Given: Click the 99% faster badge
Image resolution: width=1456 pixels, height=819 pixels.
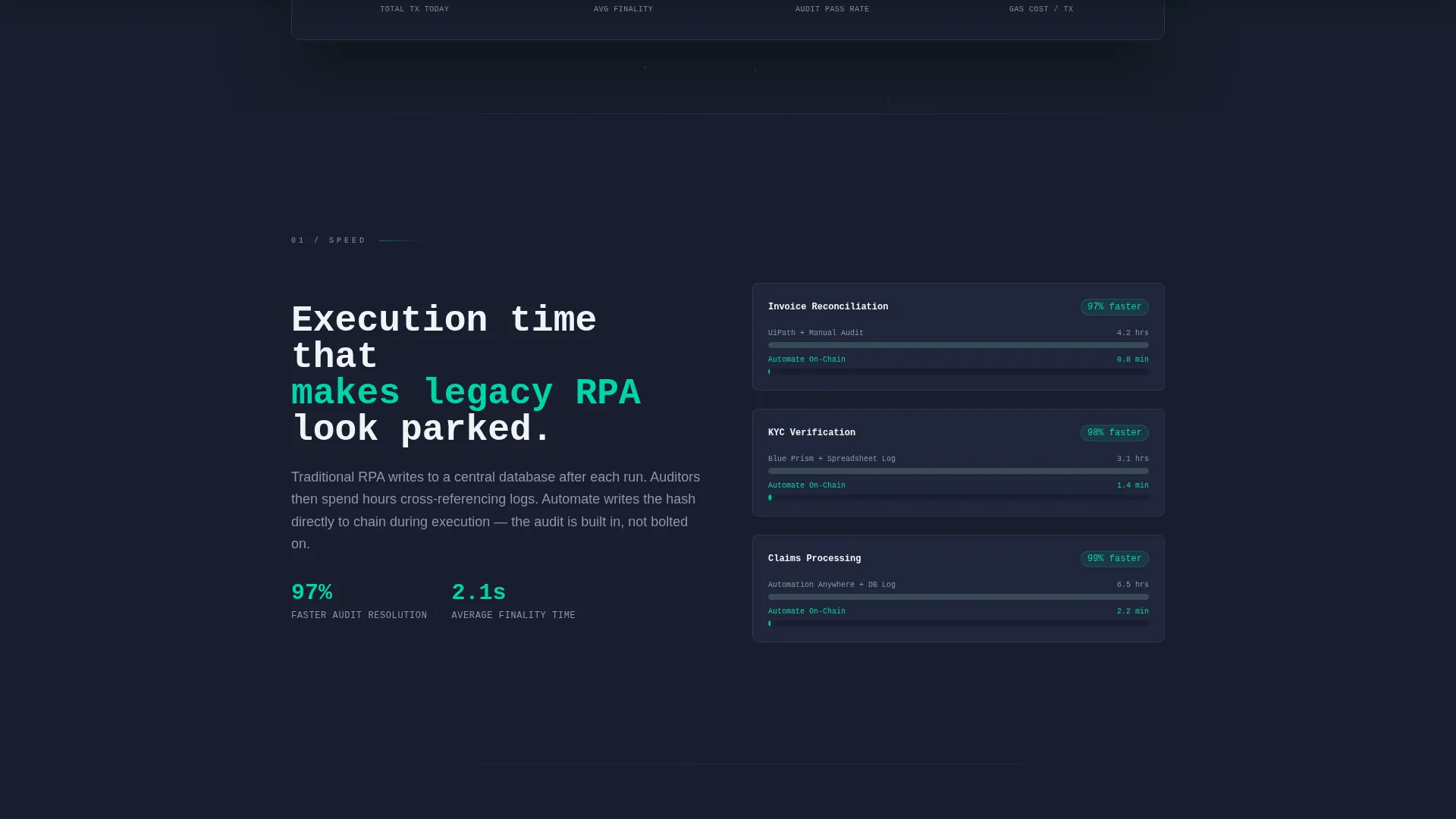Looking at the screenshot, I should click(x=1114, y=559).
